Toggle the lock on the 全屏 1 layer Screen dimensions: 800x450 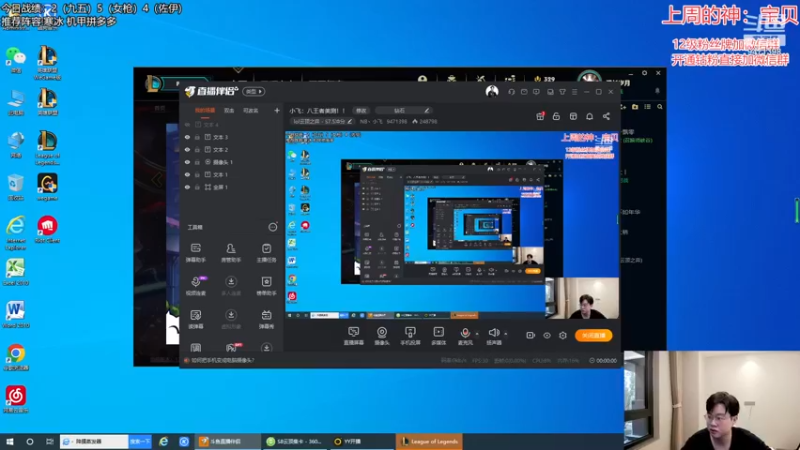[197, 187]
